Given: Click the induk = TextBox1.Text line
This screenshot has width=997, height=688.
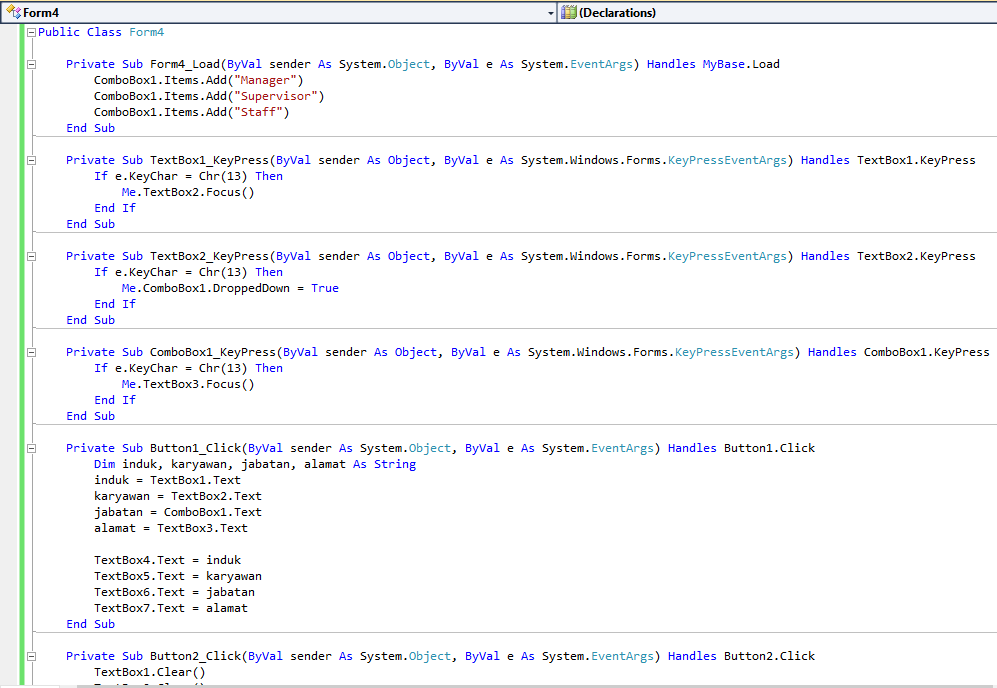Looking at the screenshot, I should click(x=167, y=480).
